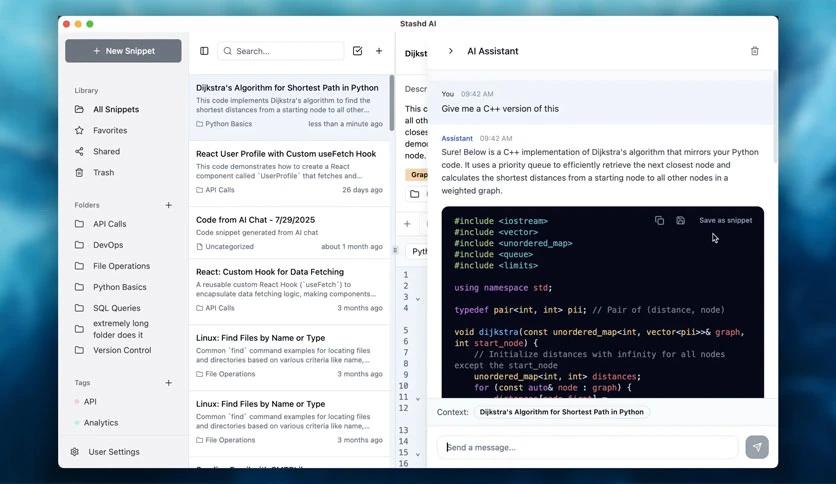This screenshot has width=836, height=484.
Task: Toggle the sidebar panel icon
Action: click(204, 51)
